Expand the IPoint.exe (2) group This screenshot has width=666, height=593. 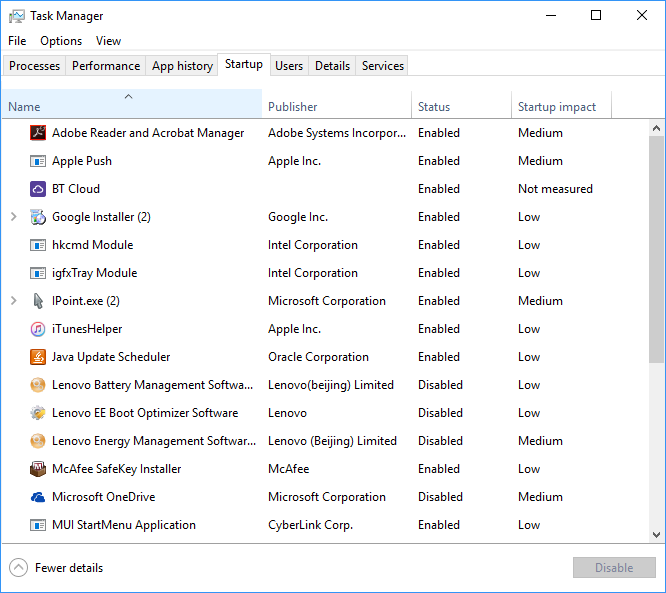[14, 301]
